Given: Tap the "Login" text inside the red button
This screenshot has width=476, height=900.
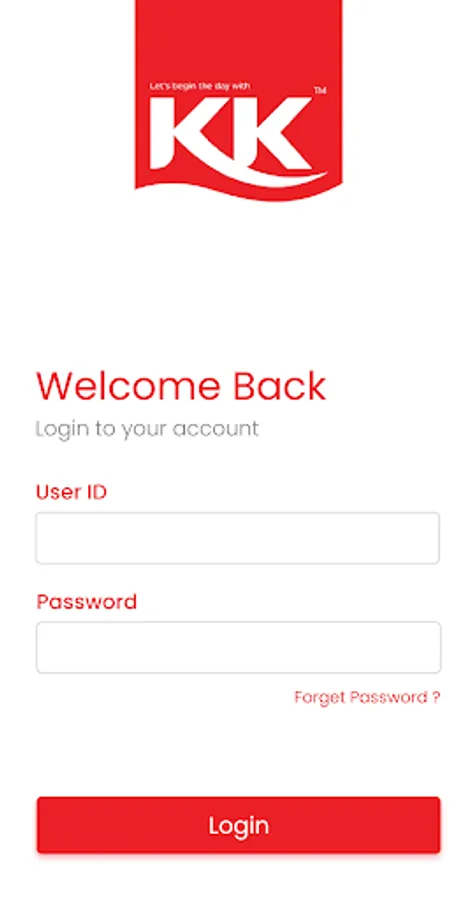Looking at the screenshot, I should (x=238, y=825).
